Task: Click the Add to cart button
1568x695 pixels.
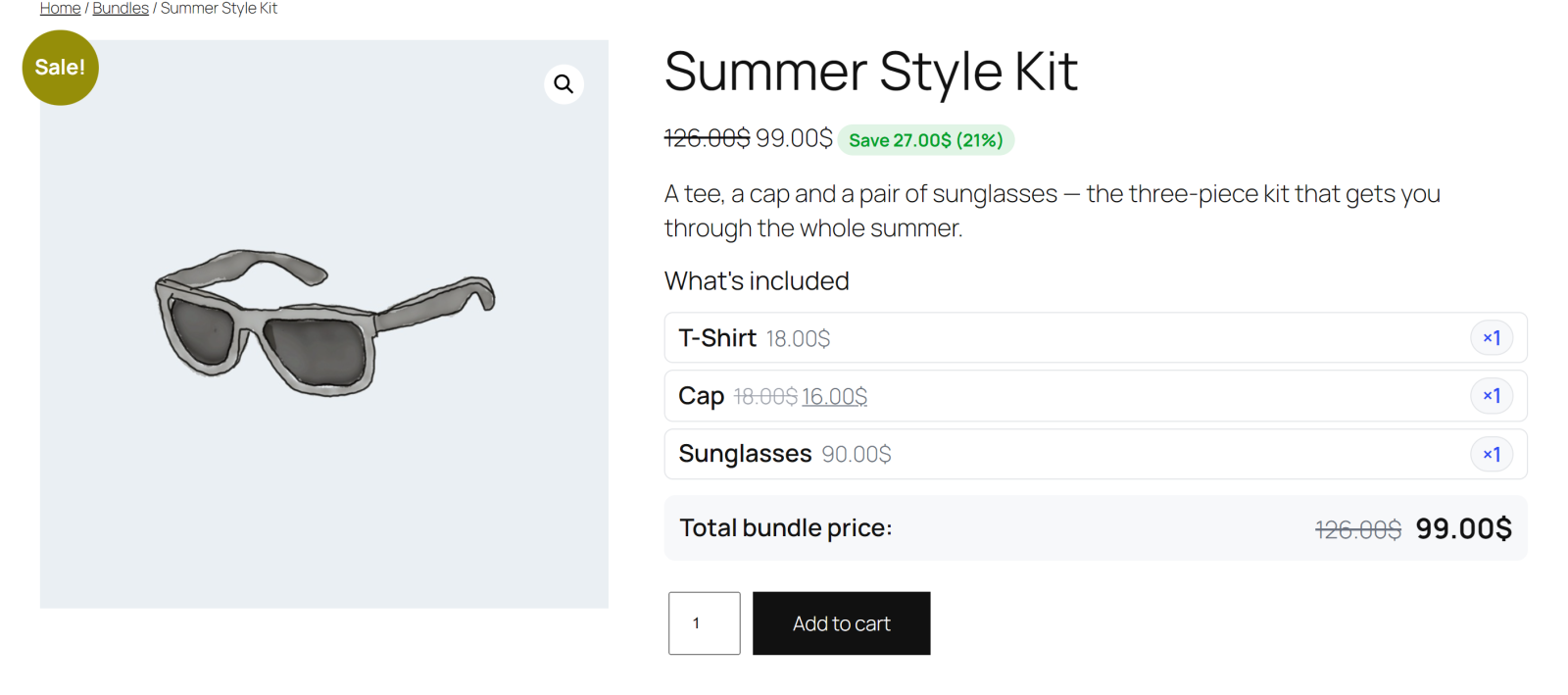Action: tap(841, 623)
